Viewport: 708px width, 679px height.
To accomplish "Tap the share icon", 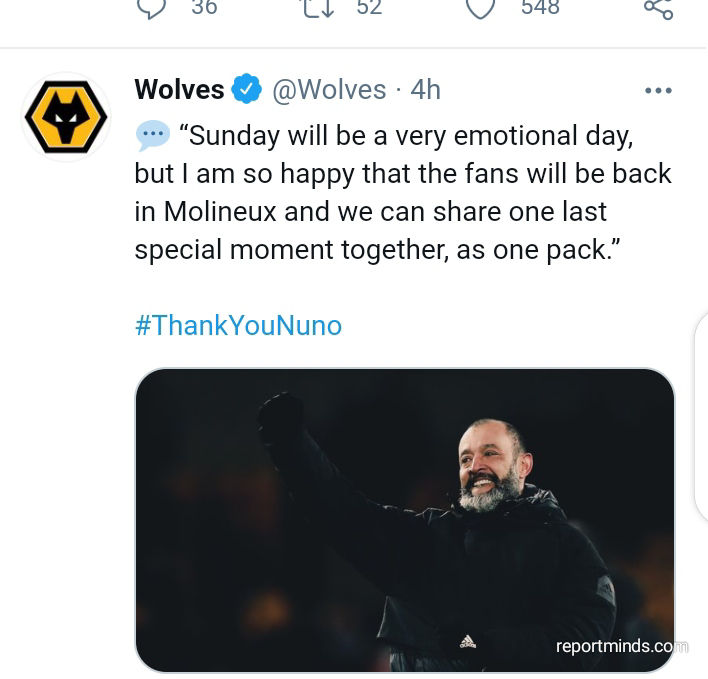I will (657, 8).
